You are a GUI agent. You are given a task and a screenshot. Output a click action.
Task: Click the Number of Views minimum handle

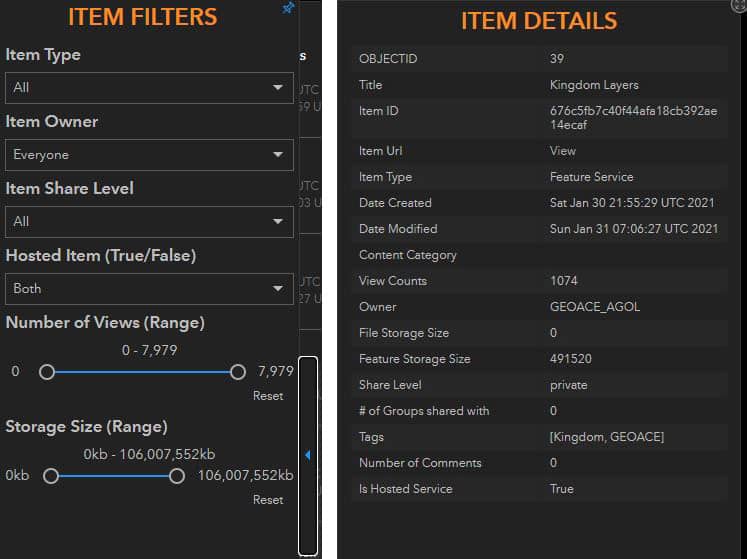click(x=47, y=372)
